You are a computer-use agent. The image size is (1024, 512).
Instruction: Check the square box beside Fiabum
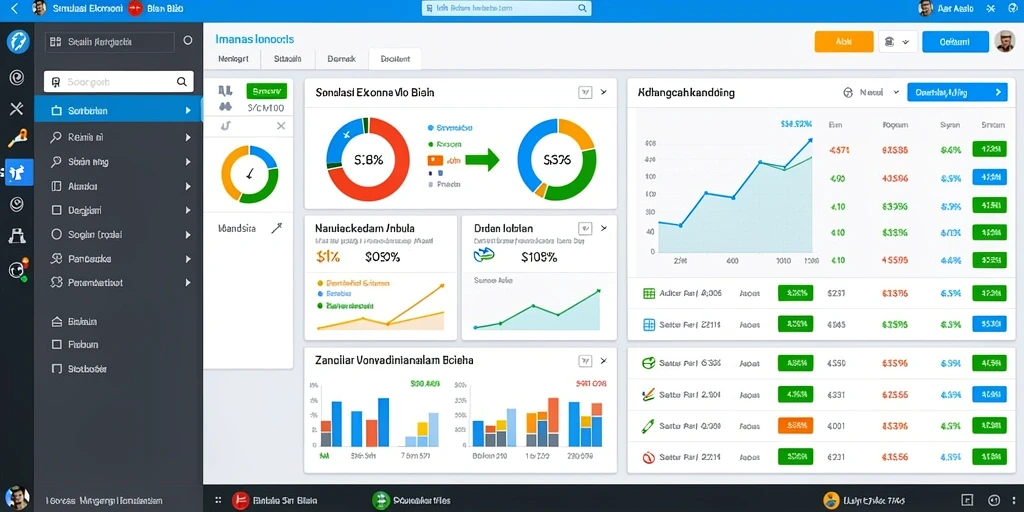click(56, 344)
